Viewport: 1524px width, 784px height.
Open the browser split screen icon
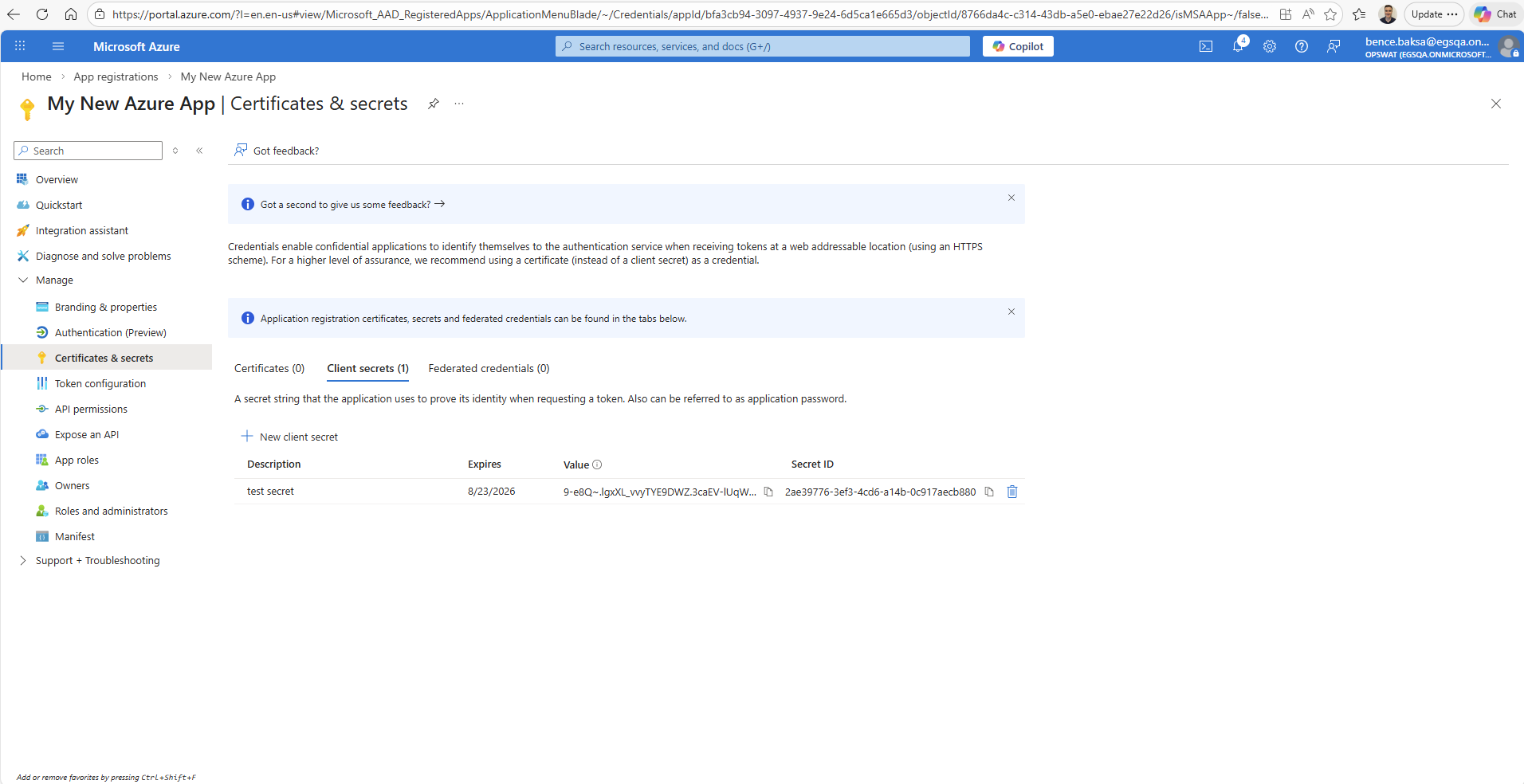tap(1286, 14)
